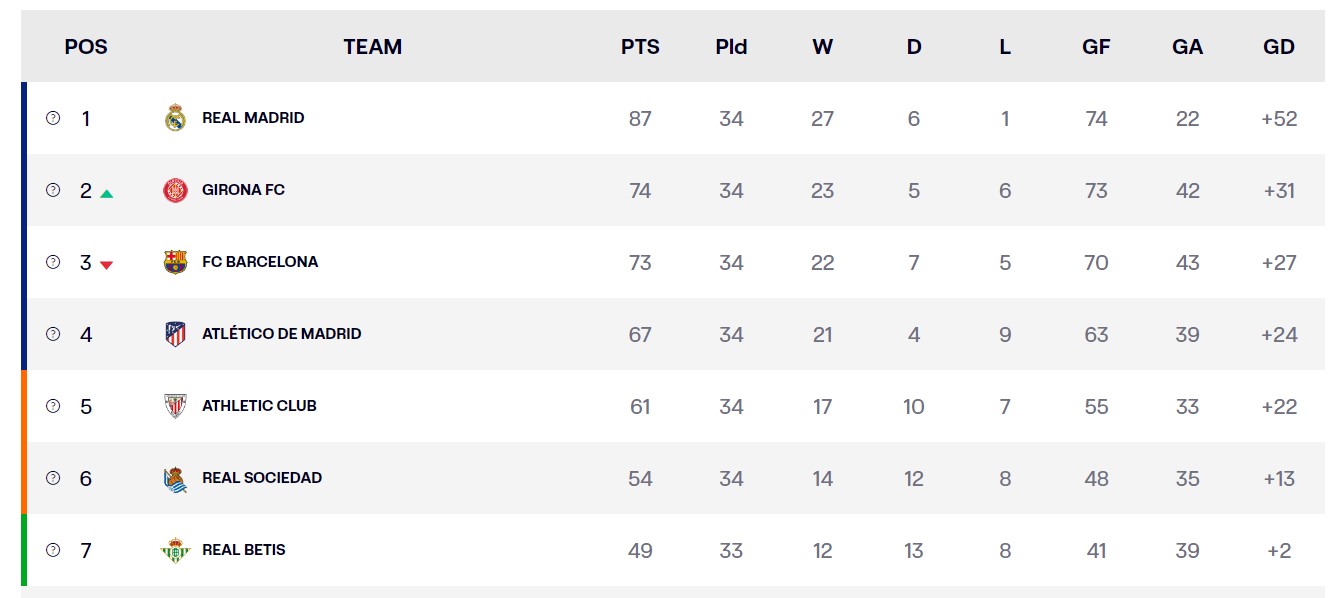Open the ATHLETIC CLUB team link
This screenshot has height=598, width=1339.
point(259,406)
